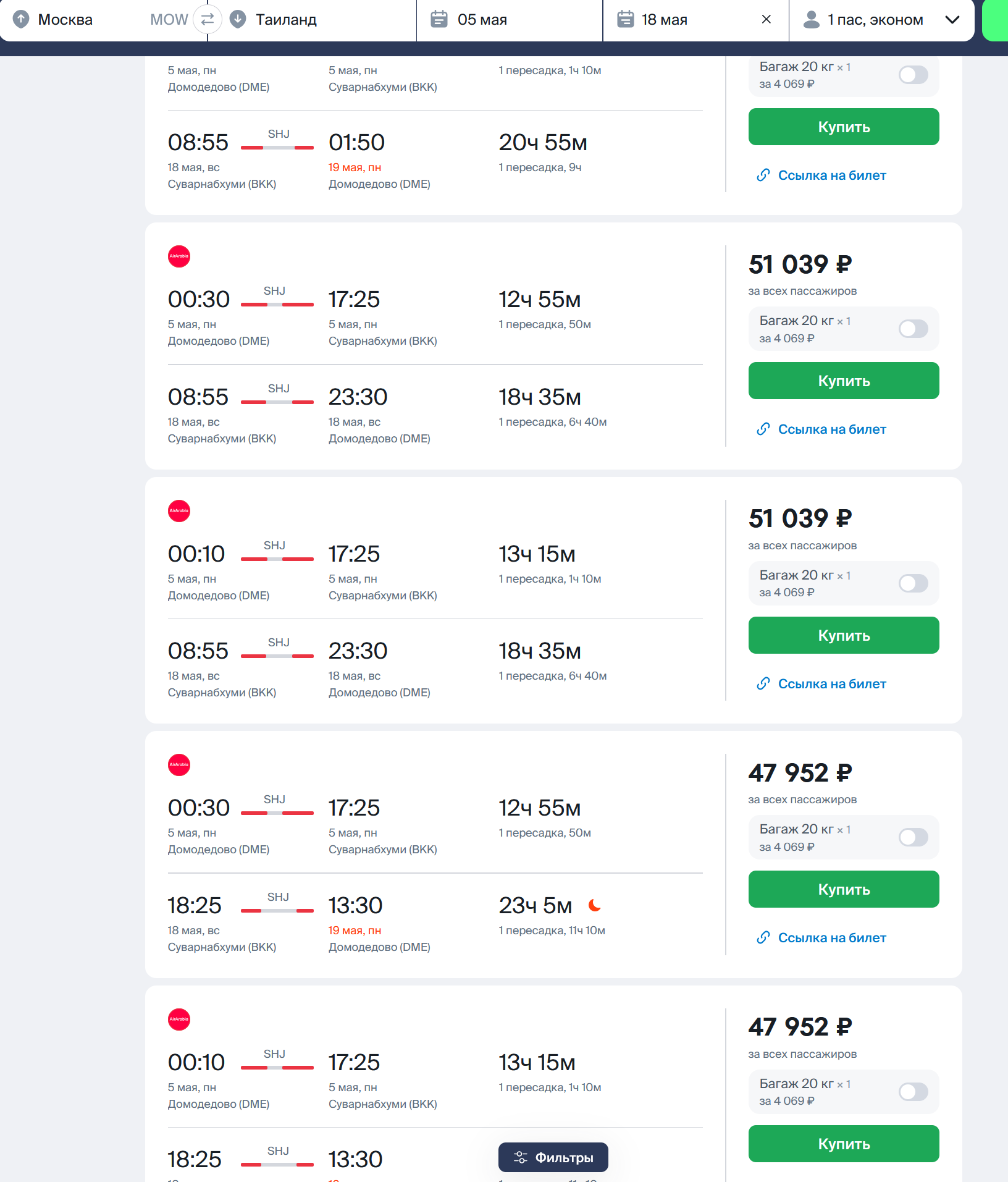
Task: Toggle baggage on the topmost partially visible ticket
Action: point(913,75)
